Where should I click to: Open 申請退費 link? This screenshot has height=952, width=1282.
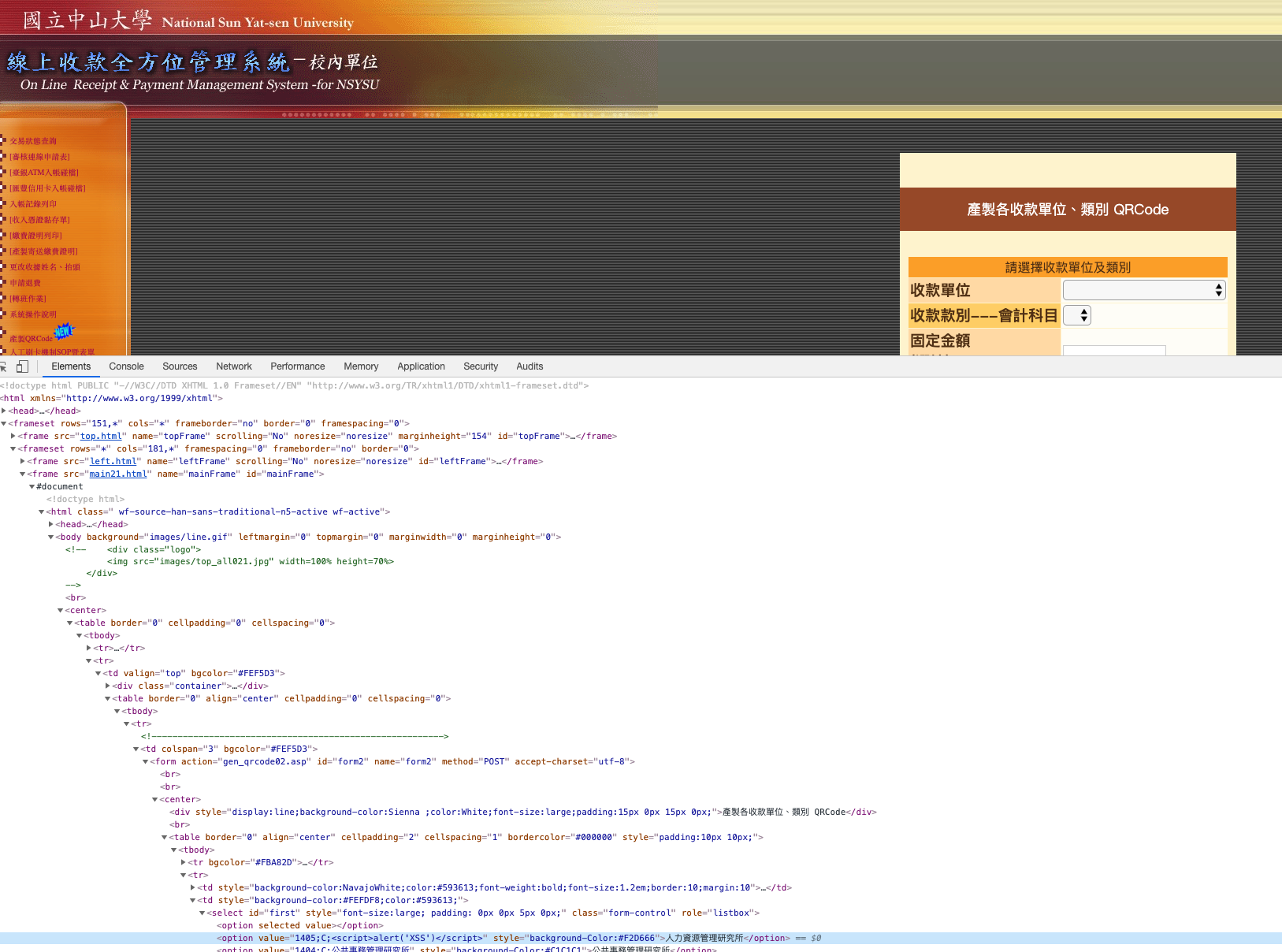25,283
